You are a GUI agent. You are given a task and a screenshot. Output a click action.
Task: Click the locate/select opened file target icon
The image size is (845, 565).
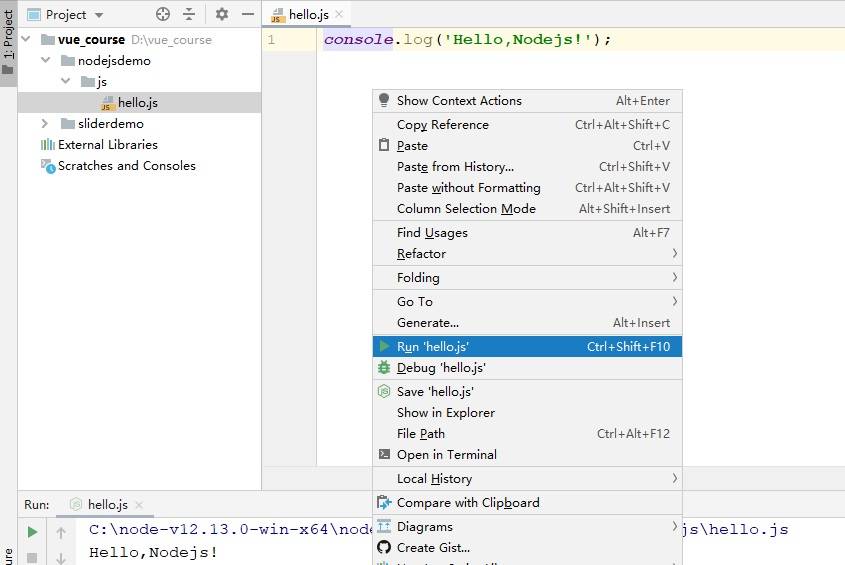[x=163, y=14]
